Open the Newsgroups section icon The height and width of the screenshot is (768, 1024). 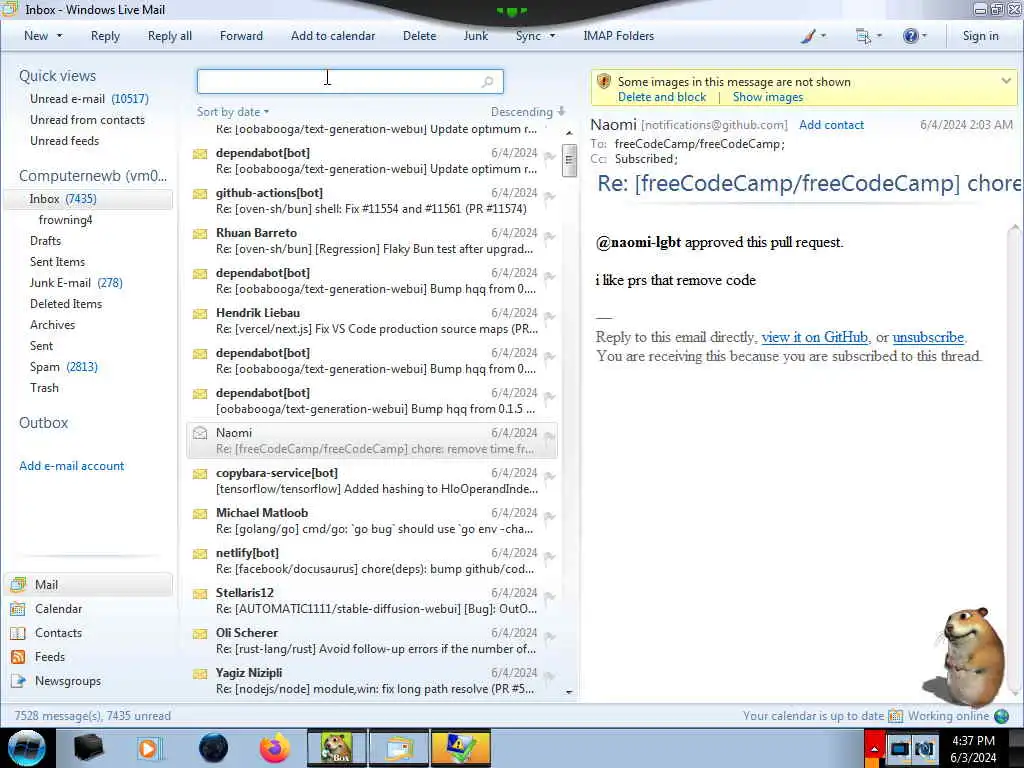pos(18,681)
